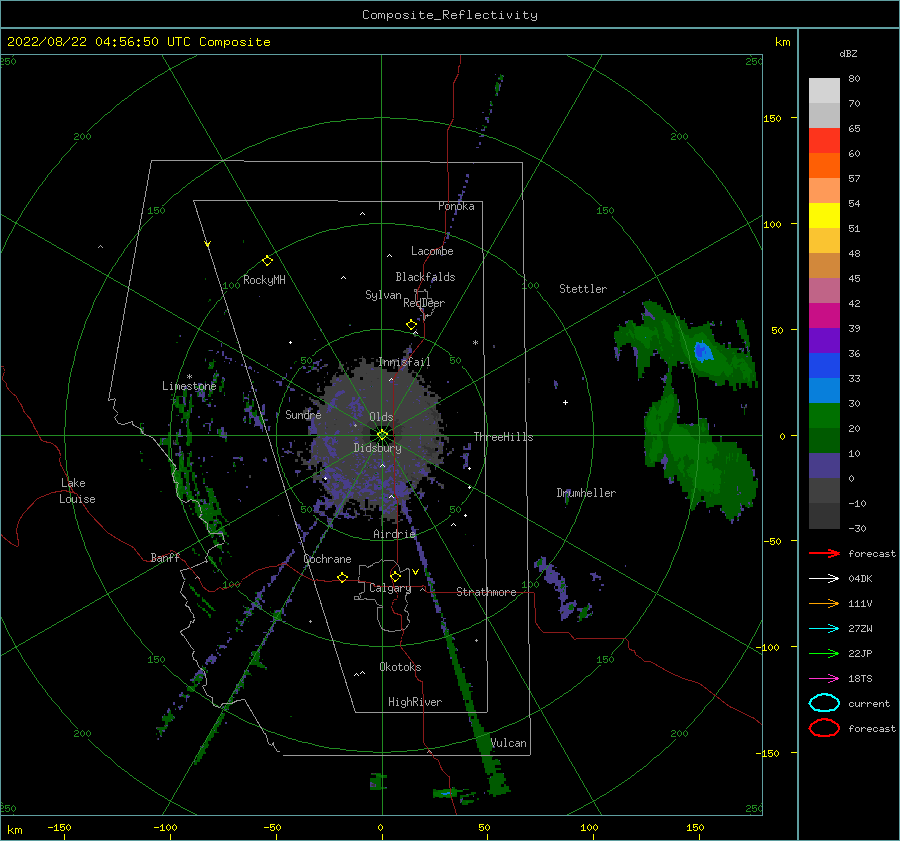Click the Sundre town label
The height and width of the screenshot is (841, 900).
click(x=303, y=414)
